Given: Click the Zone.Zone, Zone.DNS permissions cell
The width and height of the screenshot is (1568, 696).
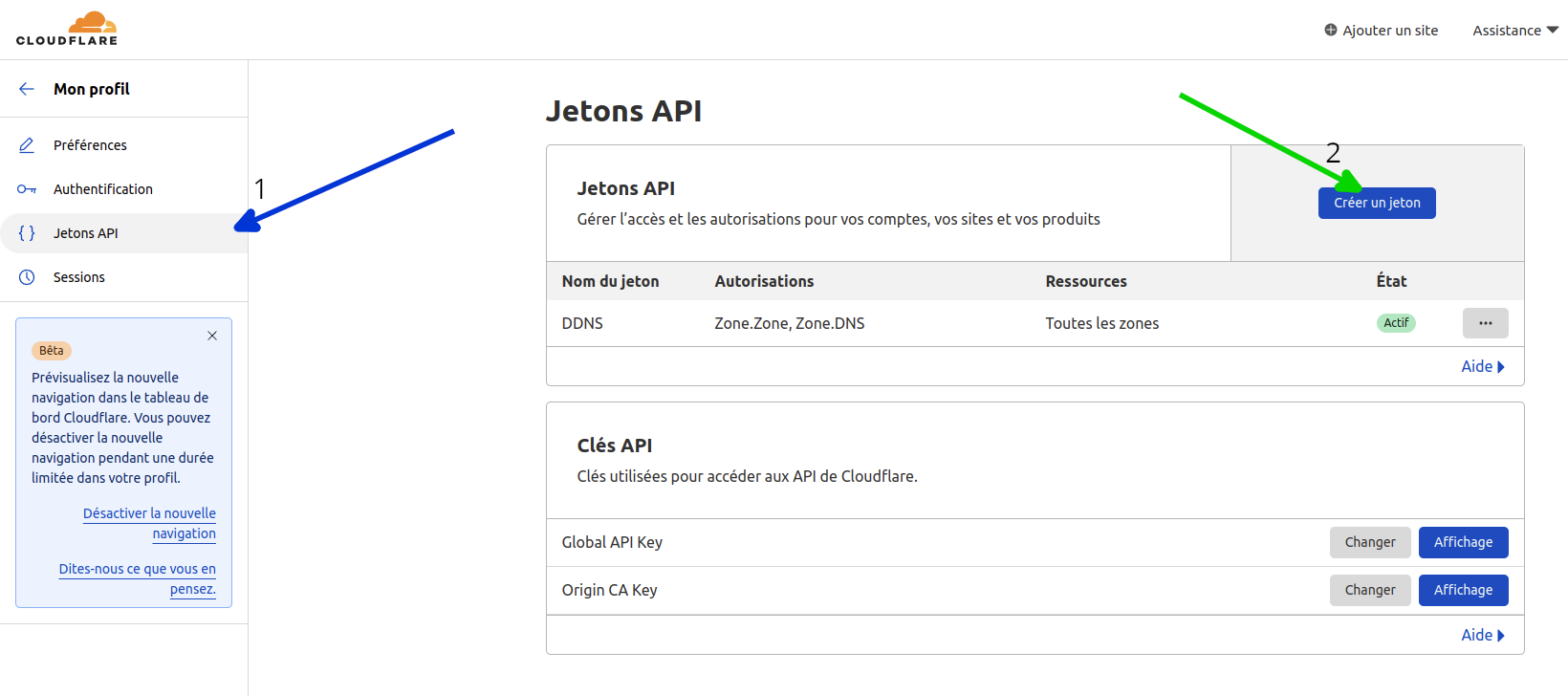Looking at the screenshot, I should coord(790,323).
